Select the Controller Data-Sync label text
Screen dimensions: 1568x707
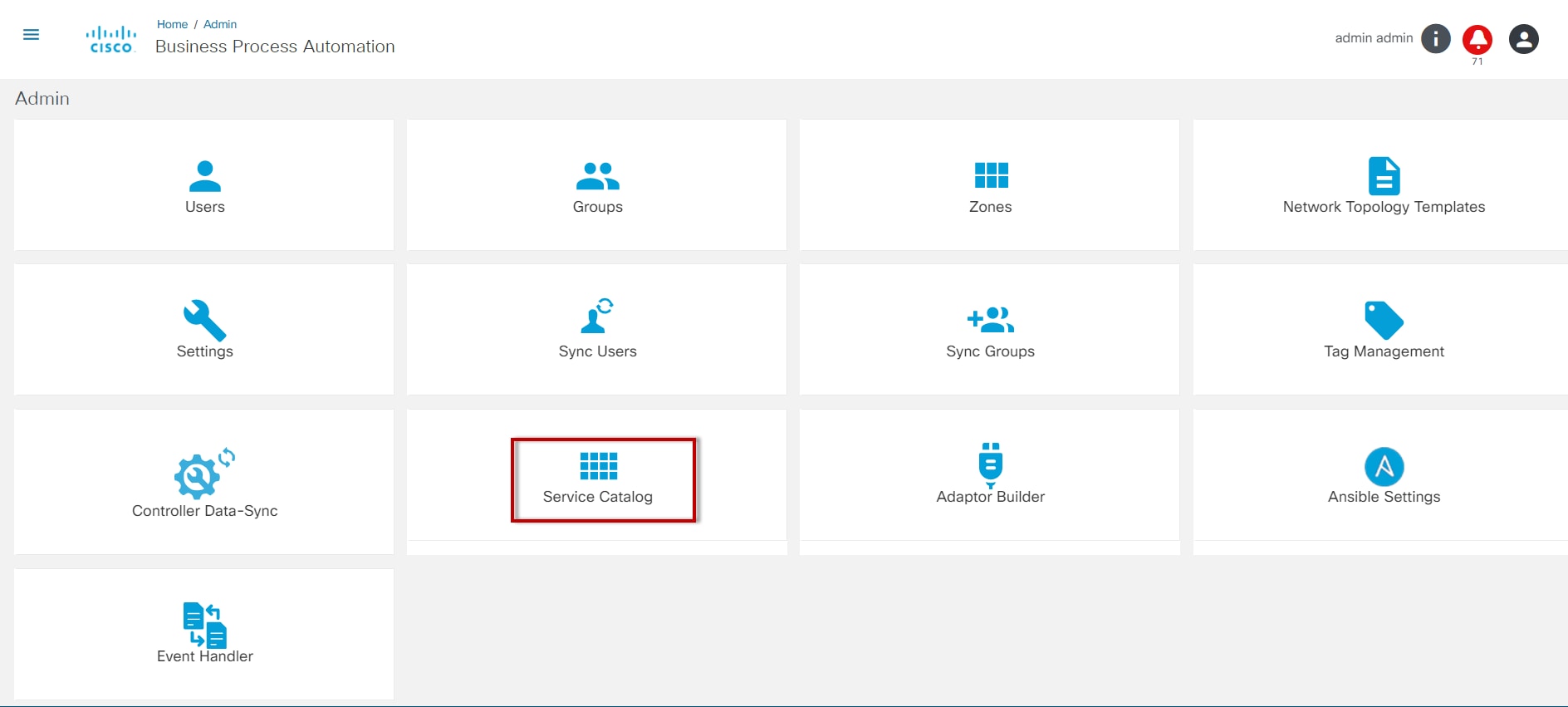(x=205, y=511)
